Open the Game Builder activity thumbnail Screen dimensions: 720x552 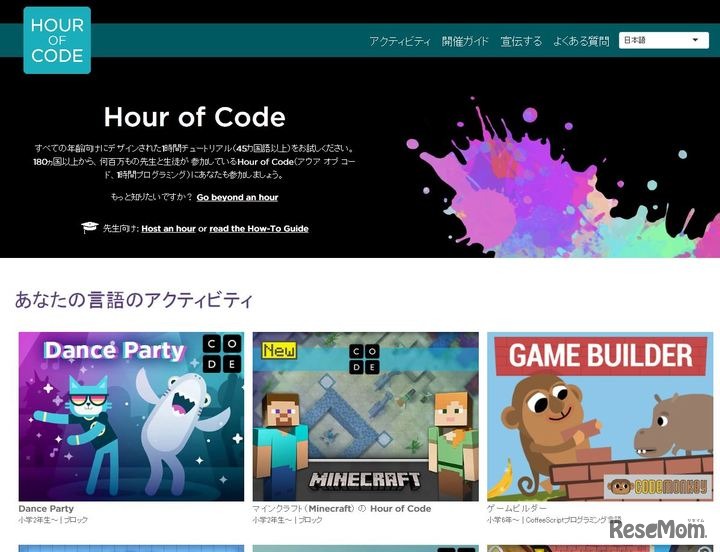click(x=600, y=417)
